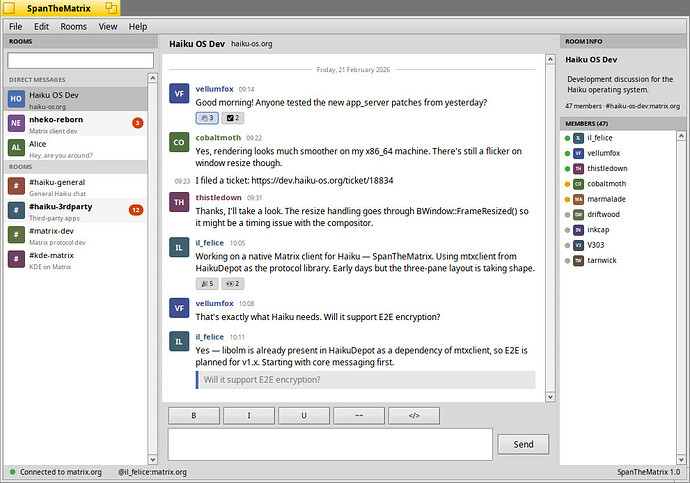Toggle the reaction with count 3 on vellumfox's message
The height and width of the screenshot is (483, 690).
207,118
